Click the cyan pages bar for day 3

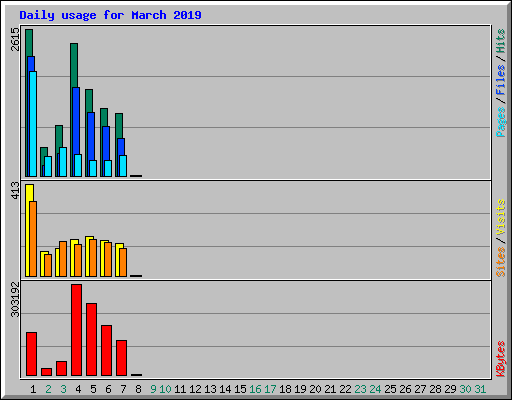63,162
